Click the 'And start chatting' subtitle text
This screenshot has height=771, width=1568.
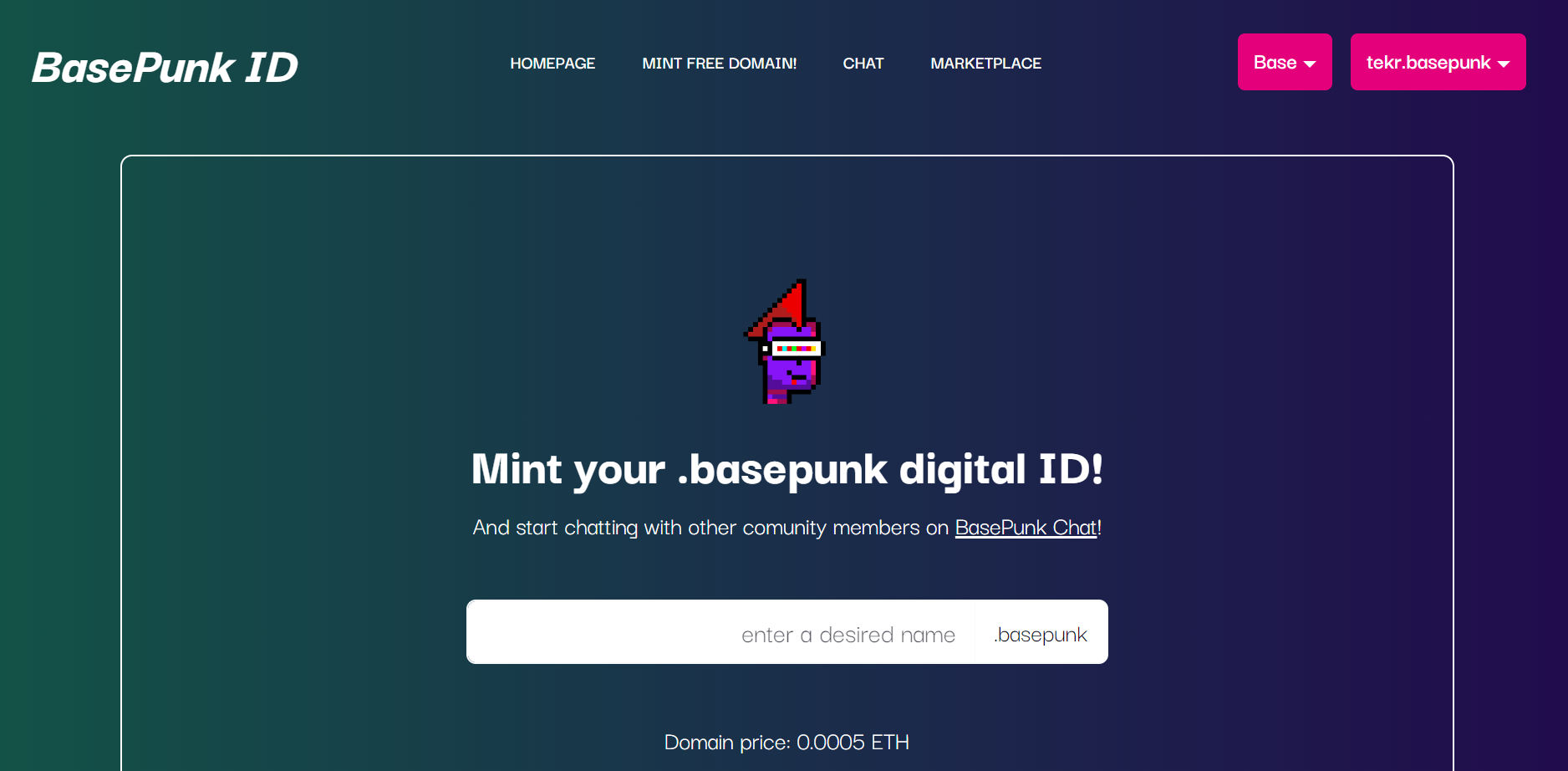[x=787, y=528]
